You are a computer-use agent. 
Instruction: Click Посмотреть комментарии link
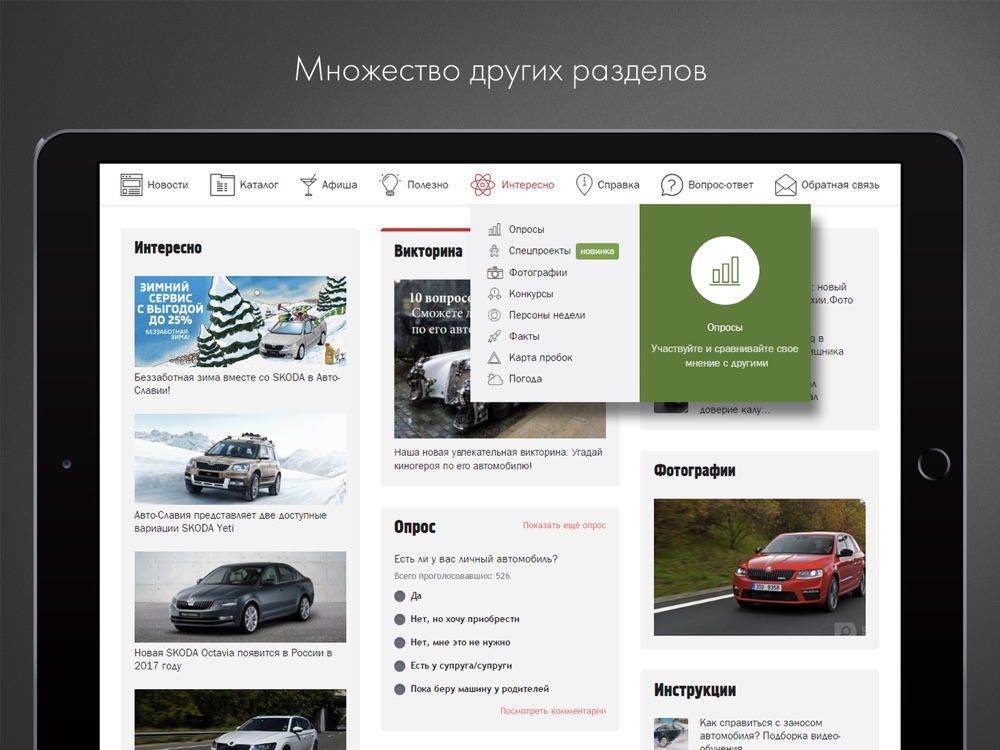point(553,710)
